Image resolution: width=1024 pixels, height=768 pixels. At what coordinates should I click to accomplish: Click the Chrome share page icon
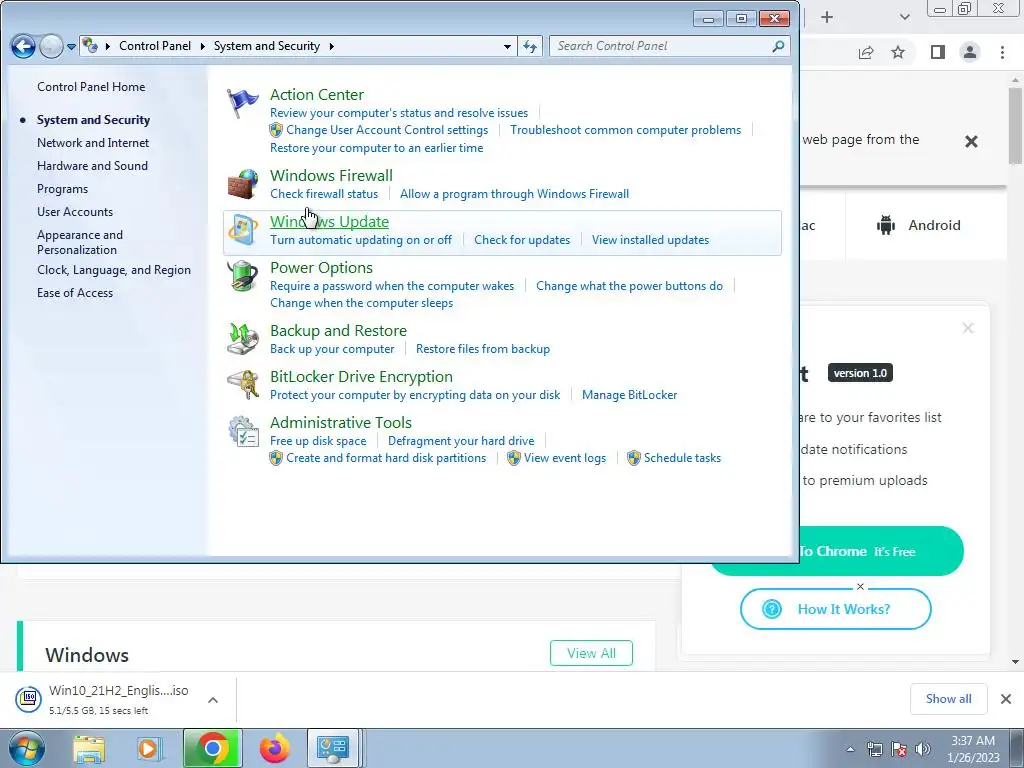tap(866, 52)
